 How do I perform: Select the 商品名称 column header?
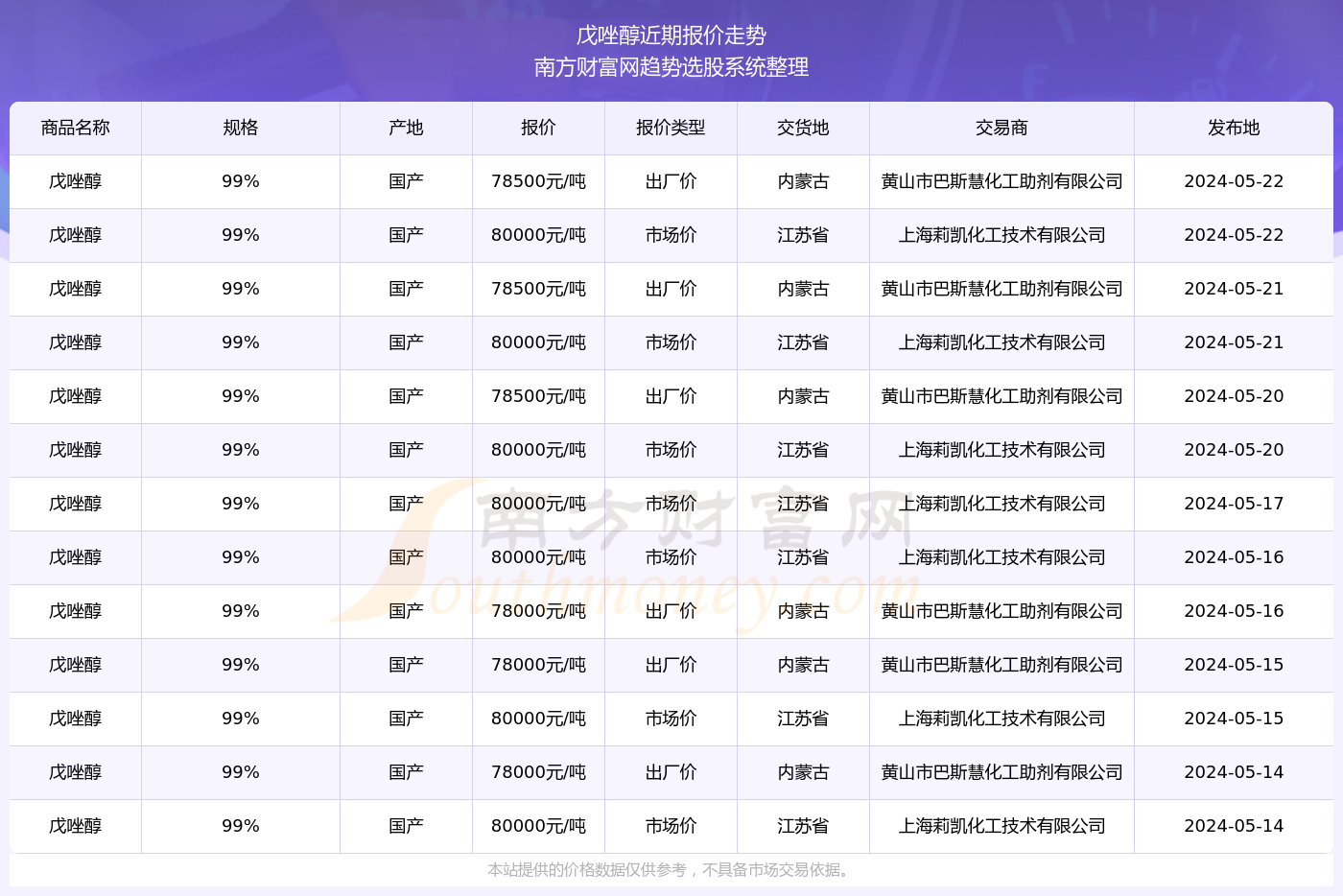click(x=76, y=128)
